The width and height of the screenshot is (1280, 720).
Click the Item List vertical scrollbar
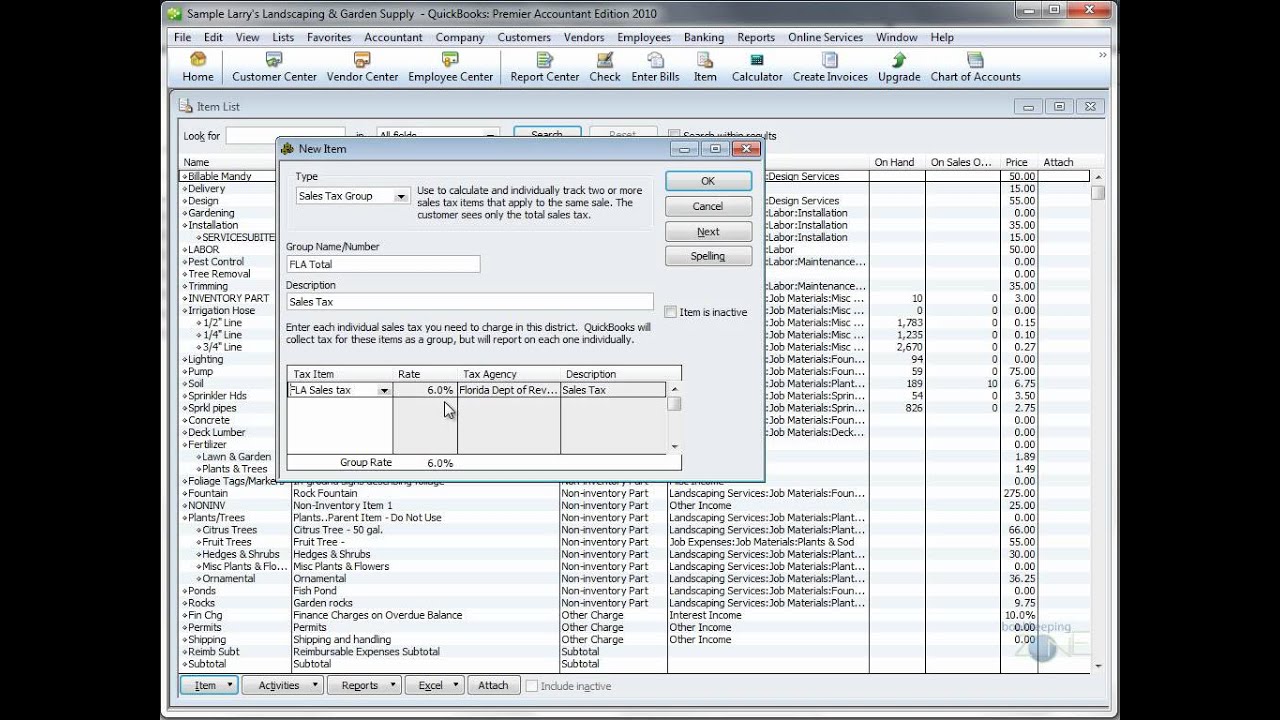coord(1098,420)
